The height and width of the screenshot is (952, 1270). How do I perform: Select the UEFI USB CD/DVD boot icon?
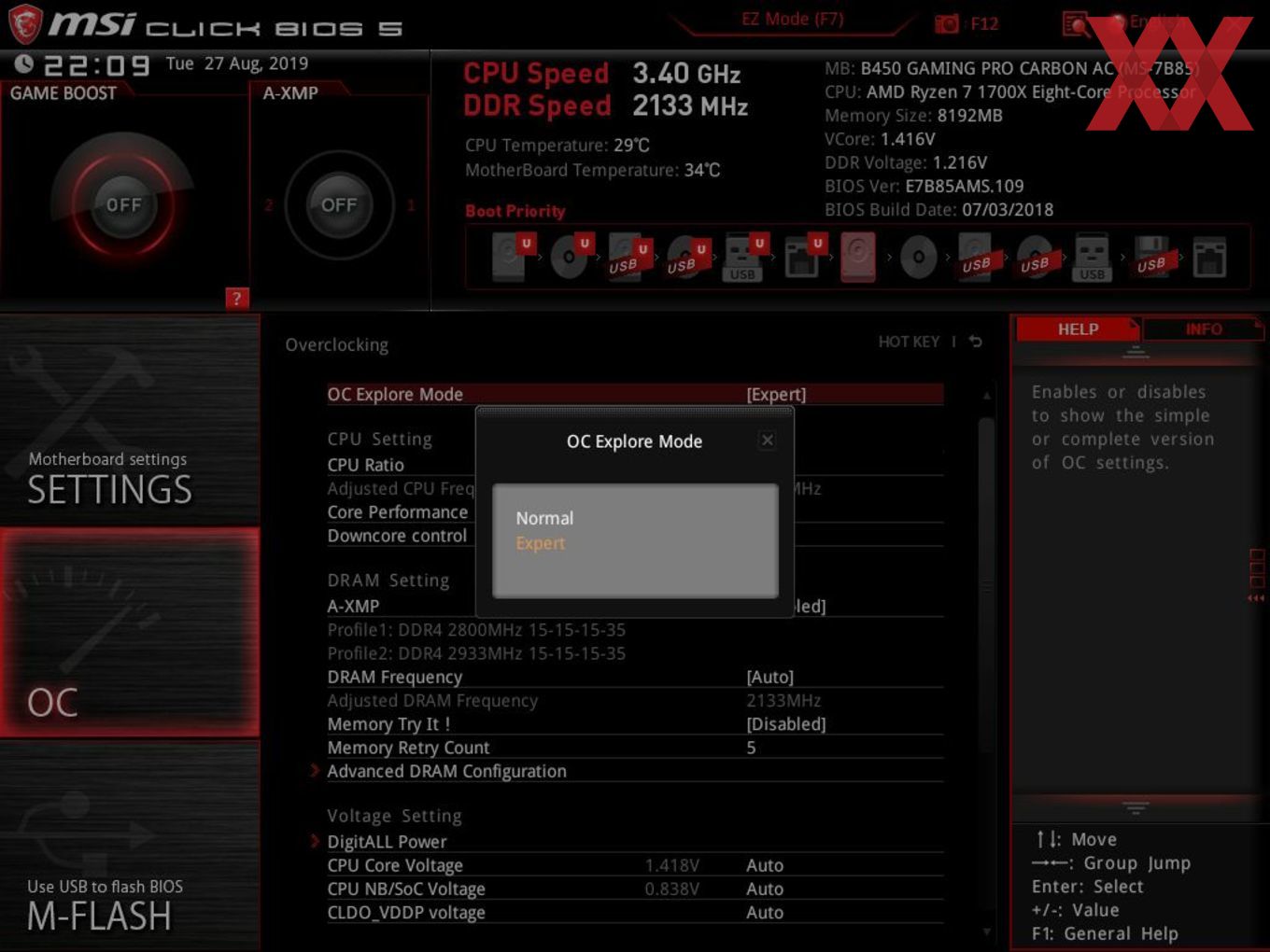686,257
